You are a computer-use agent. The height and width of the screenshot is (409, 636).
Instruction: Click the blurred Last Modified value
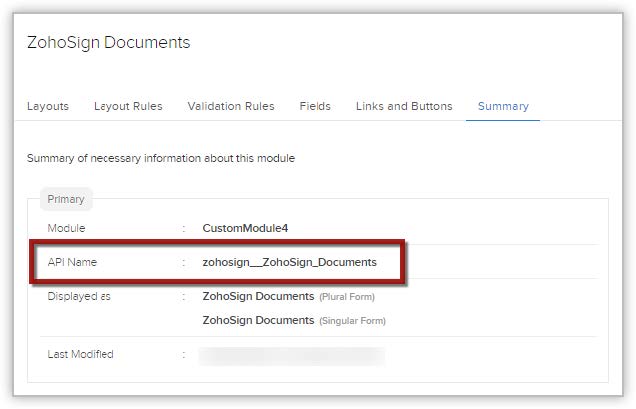[292, 356]
